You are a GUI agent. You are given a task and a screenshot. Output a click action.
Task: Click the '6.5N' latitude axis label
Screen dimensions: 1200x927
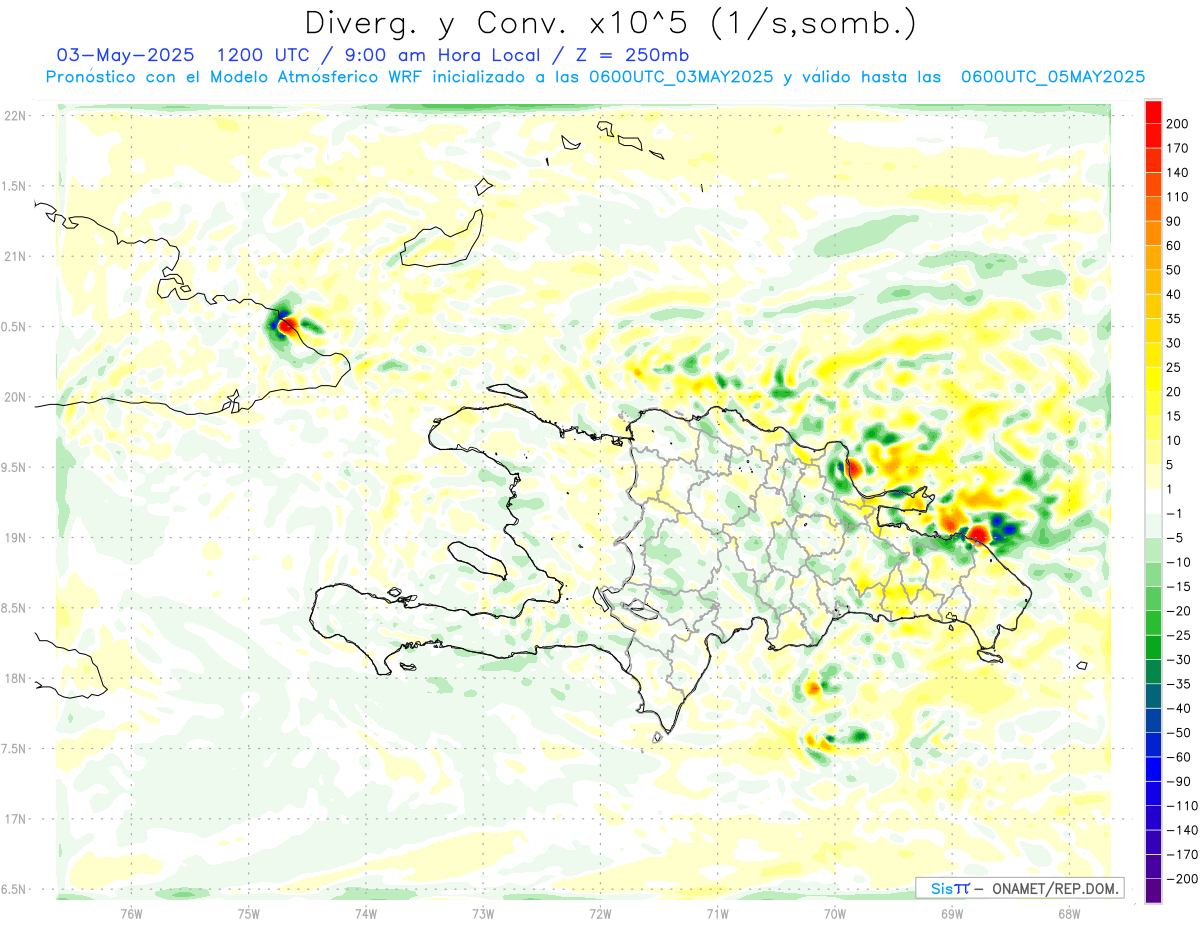click(x=15, y=889)
